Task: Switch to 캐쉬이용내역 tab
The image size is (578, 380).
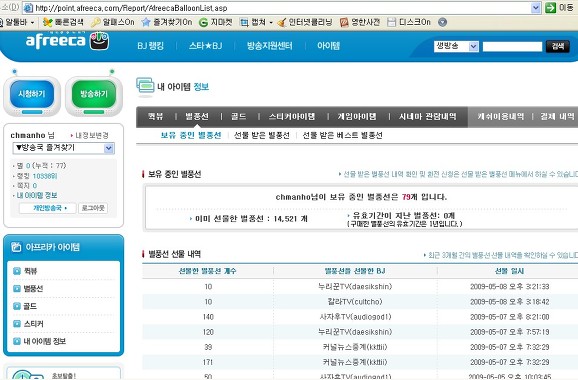Action: coord(500,116)
